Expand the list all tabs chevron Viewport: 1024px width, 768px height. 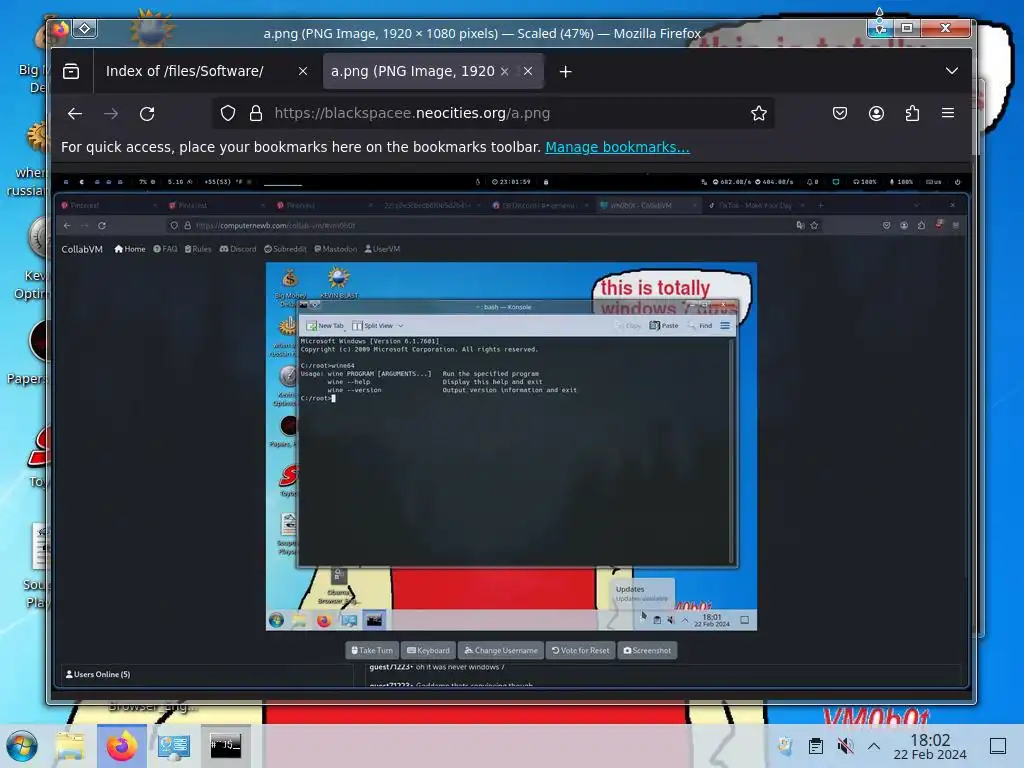point(952,71)
